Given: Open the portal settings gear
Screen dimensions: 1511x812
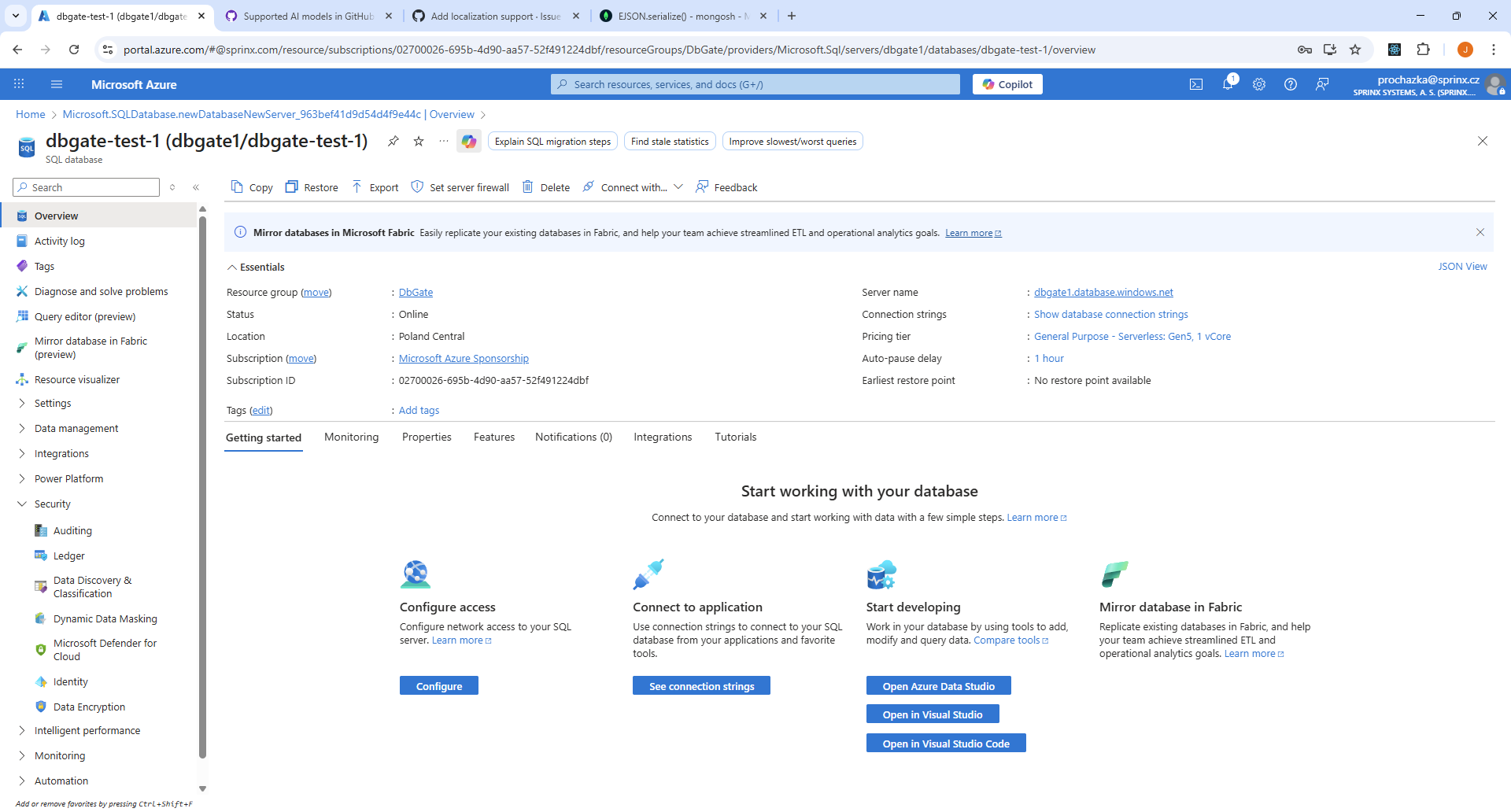Looking at the screenshot, I should coord(1259,84).
